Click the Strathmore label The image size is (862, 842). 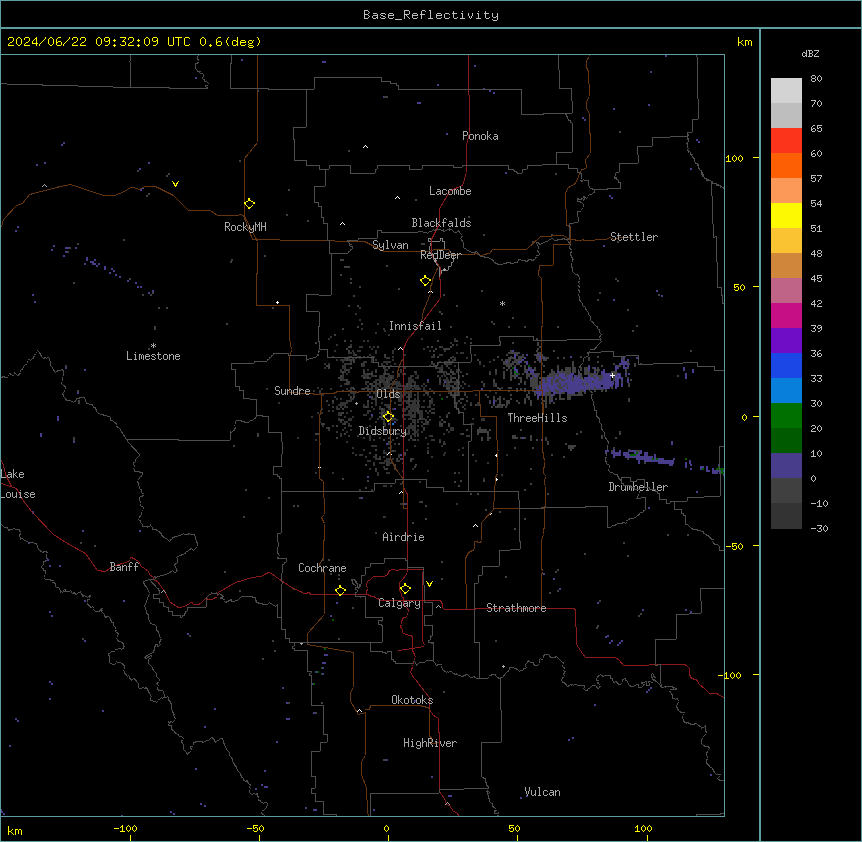tap(516, 608)
